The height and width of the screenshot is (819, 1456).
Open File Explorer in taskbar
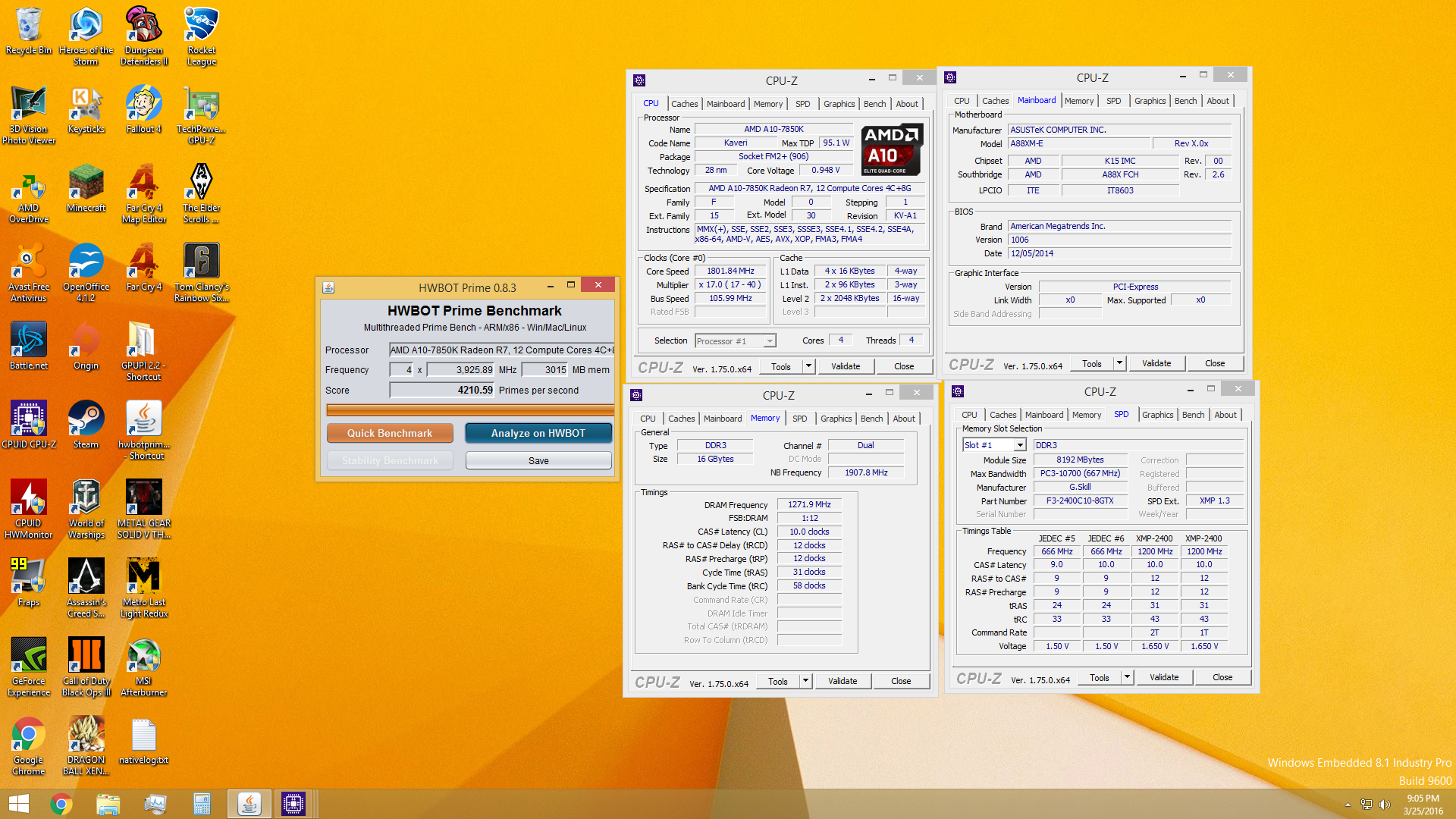[x=108, y=804]
